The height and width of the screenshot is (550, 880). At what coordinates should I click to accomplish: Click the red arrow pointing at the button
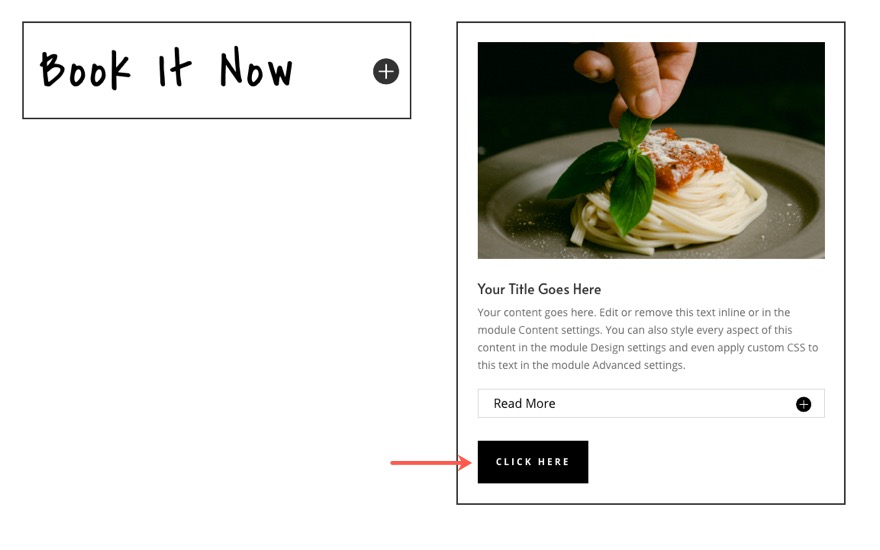coord(431,462)
